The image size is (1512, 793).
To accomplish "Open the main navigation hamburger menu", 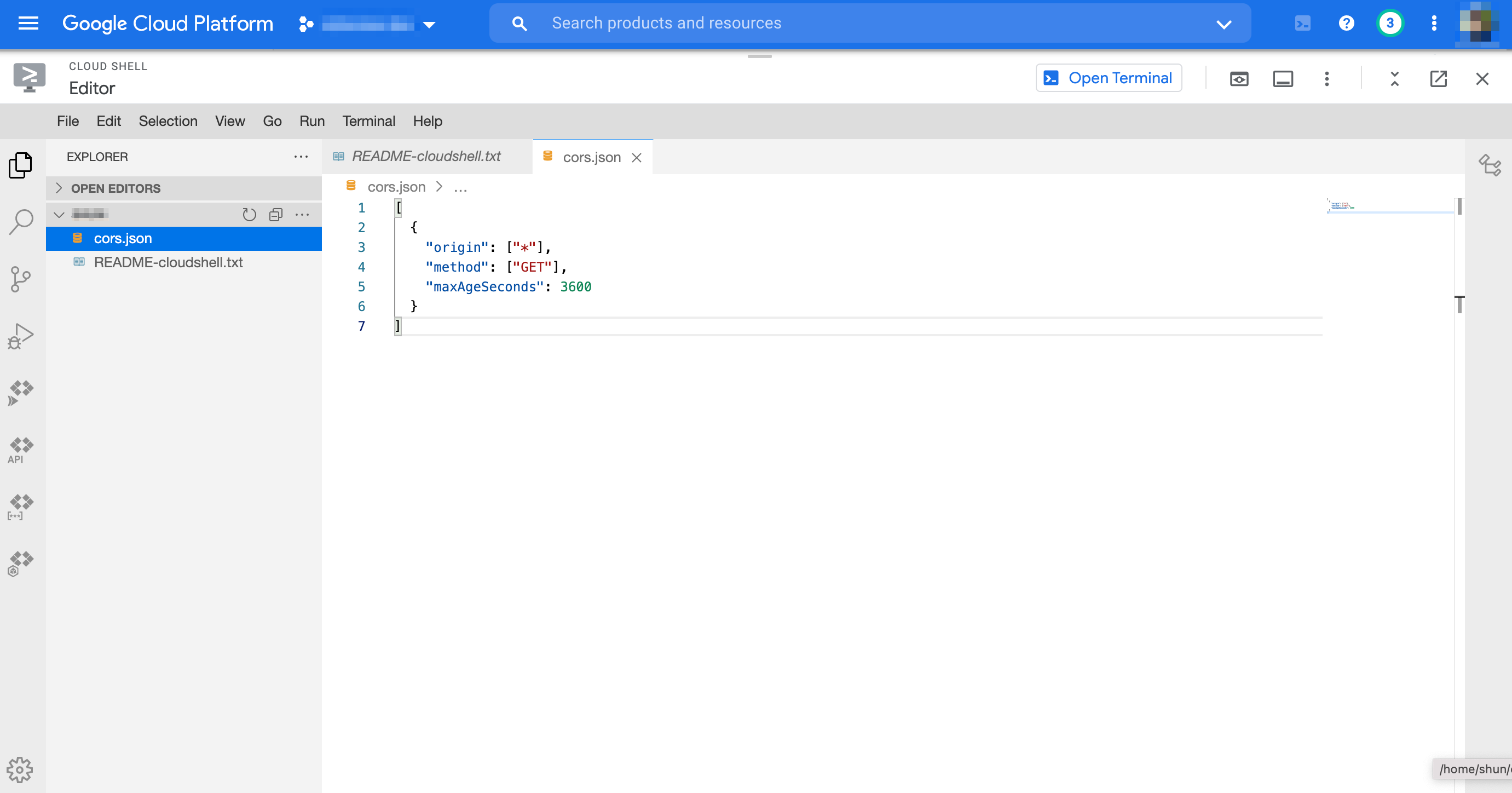I will tap(28, 24).
